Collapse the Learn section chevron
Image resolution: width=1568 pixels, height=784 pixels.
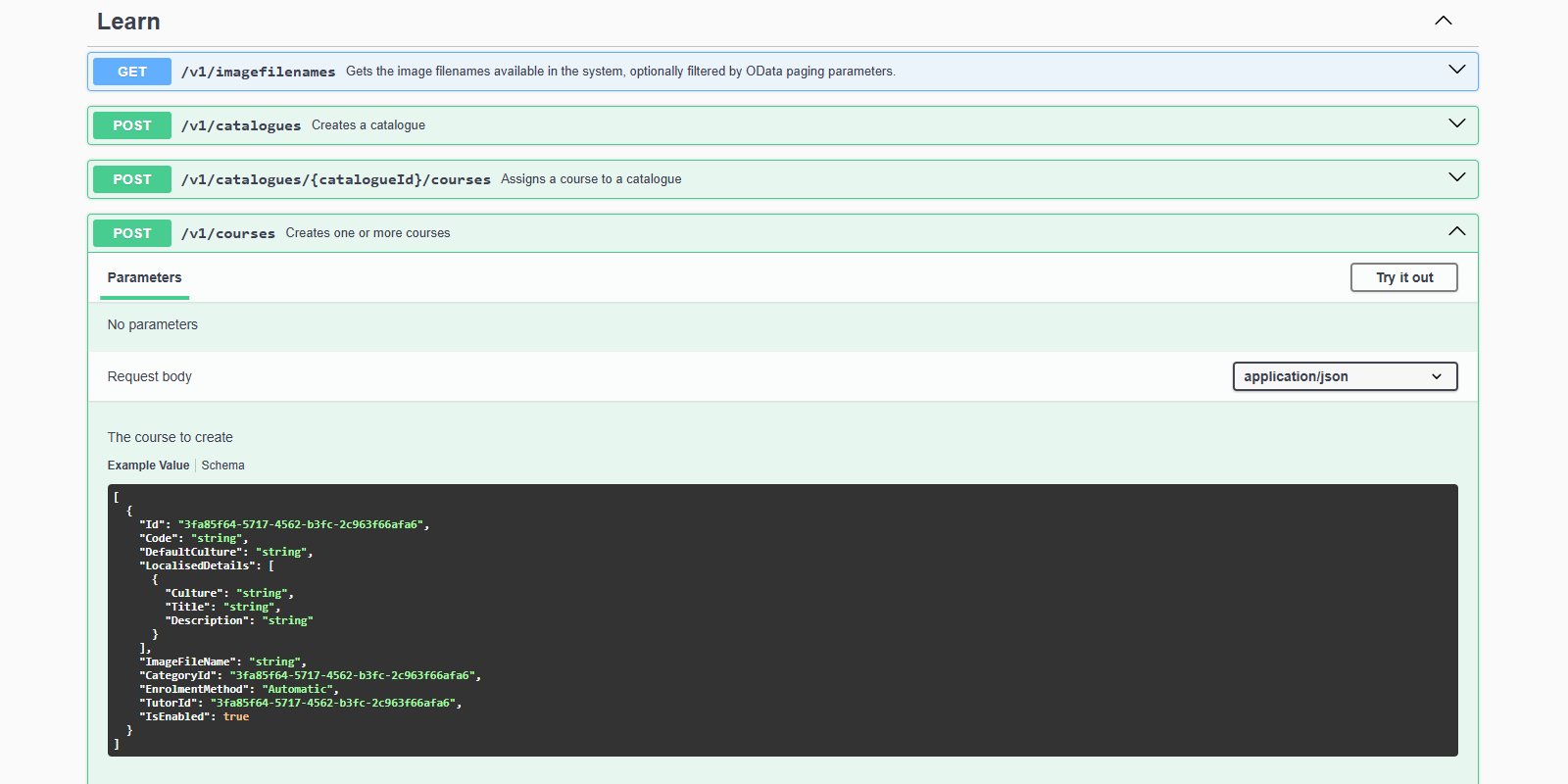coord(1443,21)
